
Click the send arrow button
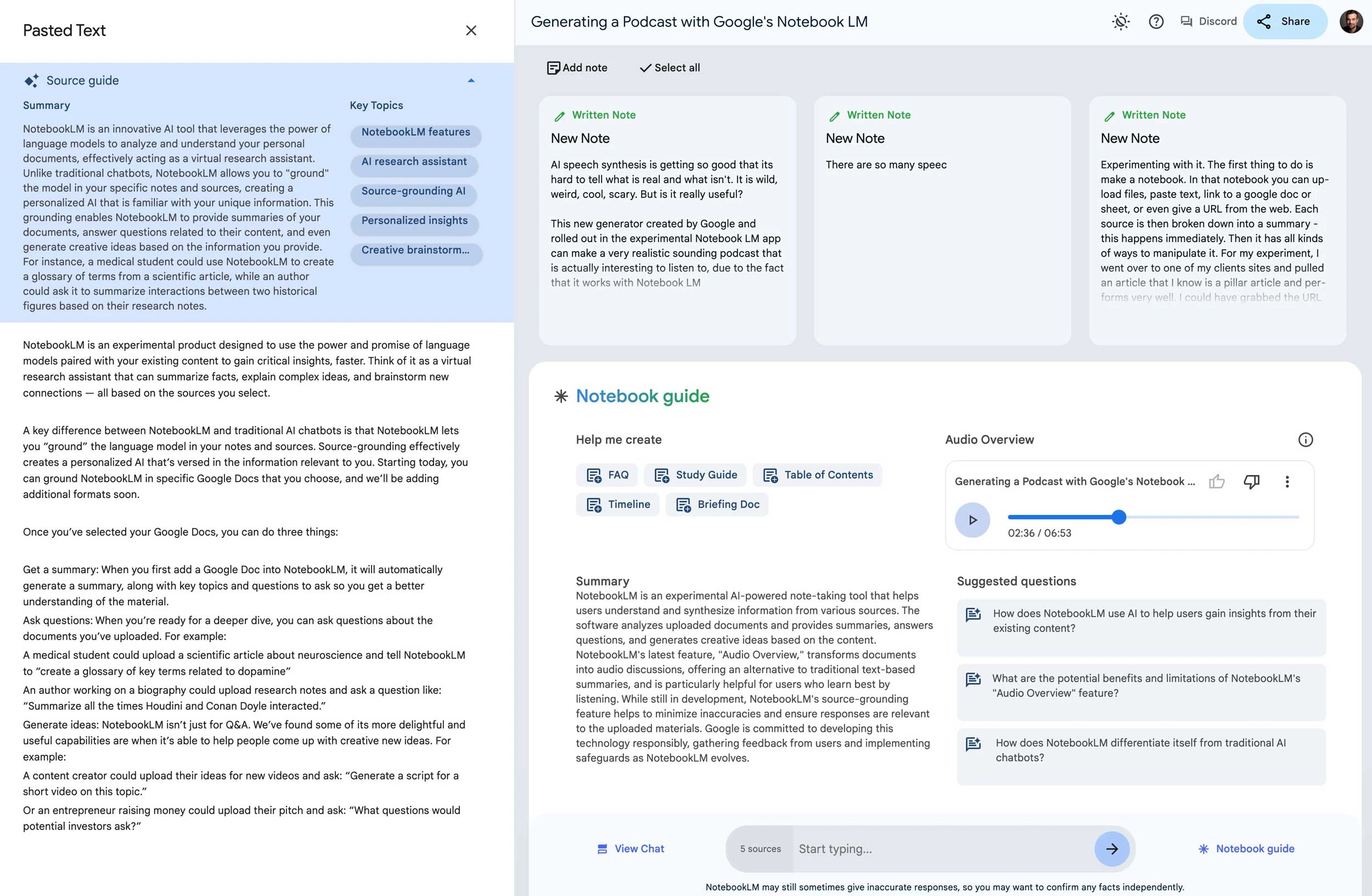click(1111, 849)
